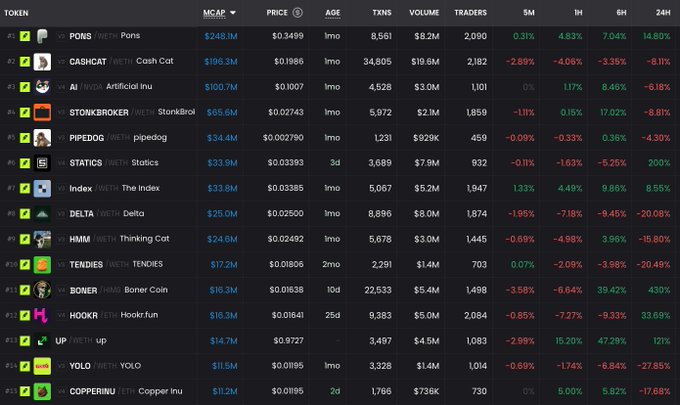
Task: Click the 47.29% 6H change for UP
Action: (612, 341)
